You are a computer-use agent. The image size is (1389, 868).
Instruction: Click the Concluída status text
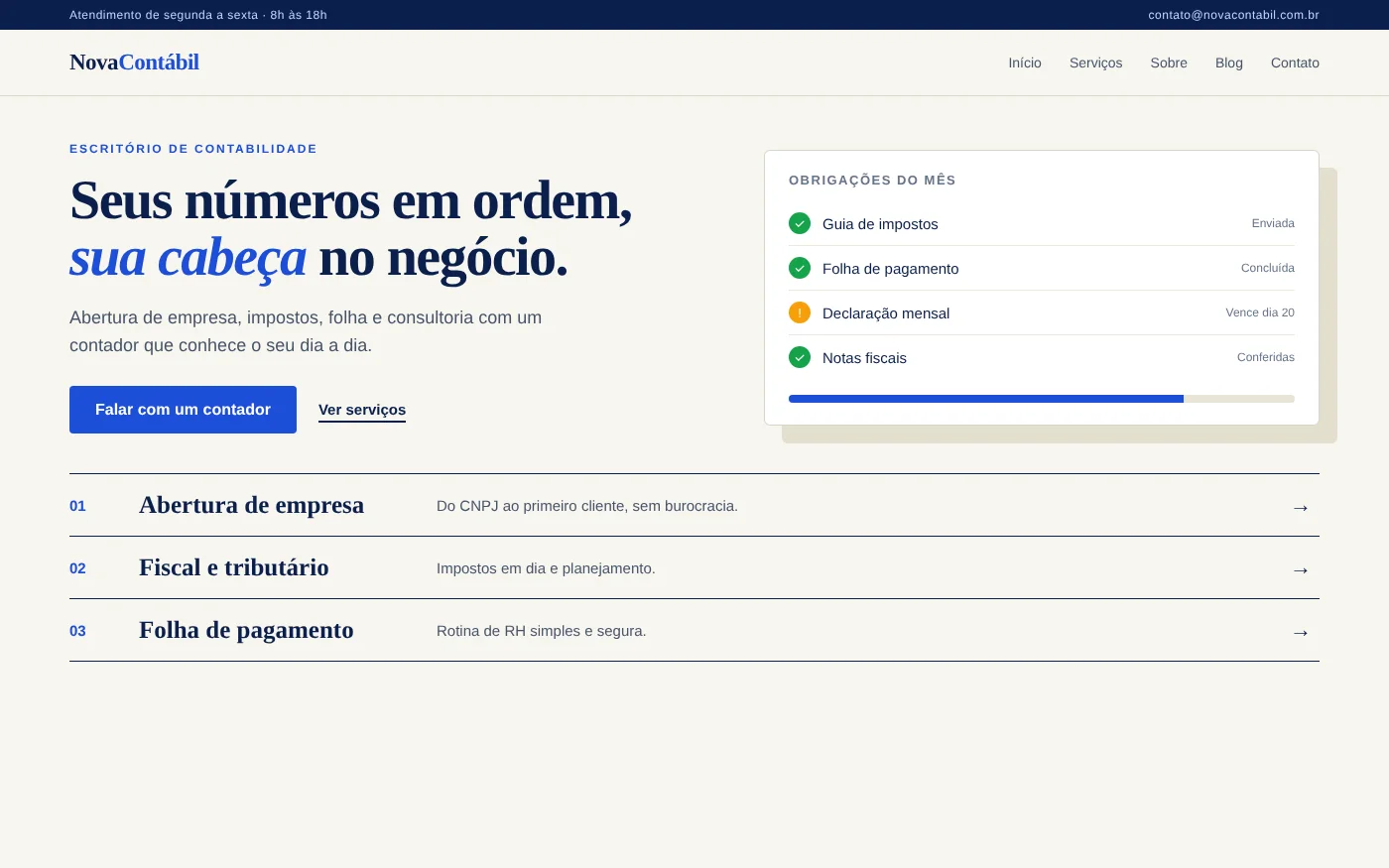tap(1268, 268)
